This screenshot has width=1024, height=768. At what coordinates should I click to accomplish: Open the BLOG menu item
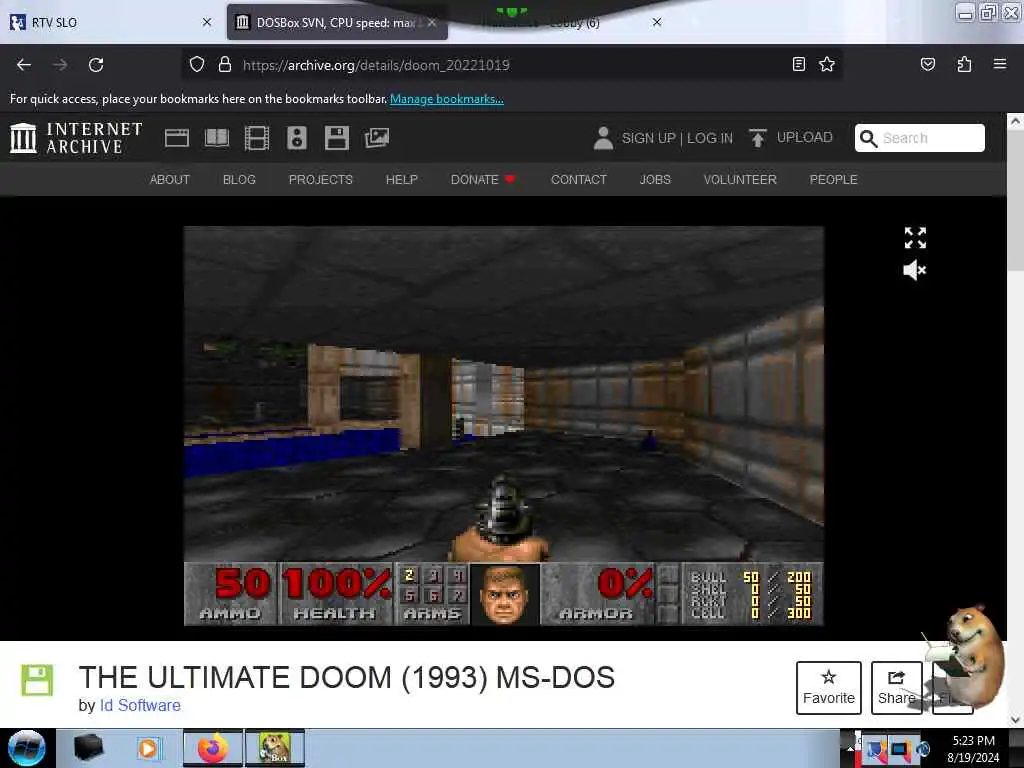239,180
